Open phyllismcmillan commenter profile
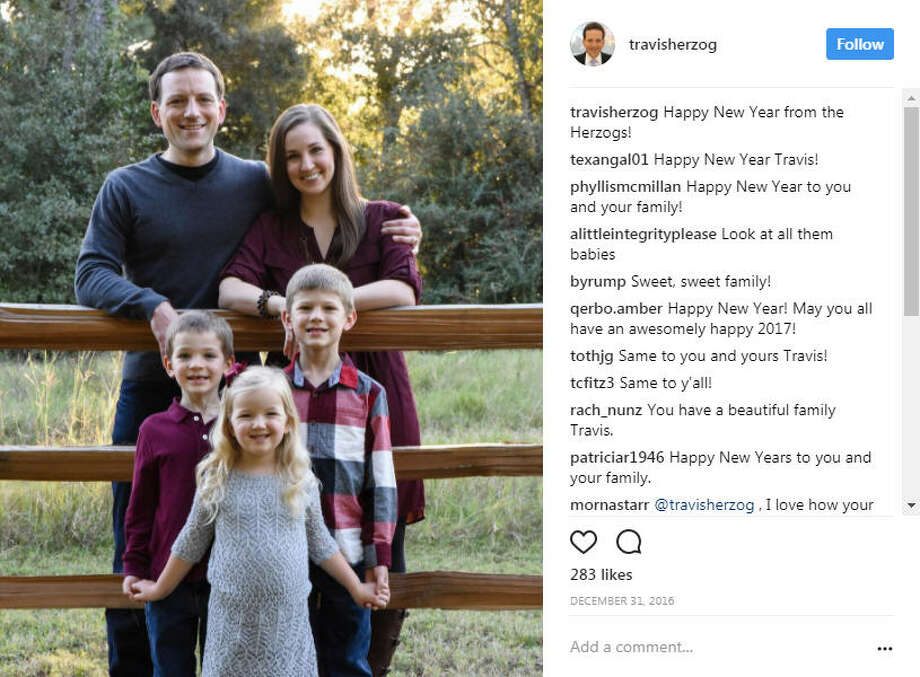This screenshot has width=920, height=677. tap(625, 187)
